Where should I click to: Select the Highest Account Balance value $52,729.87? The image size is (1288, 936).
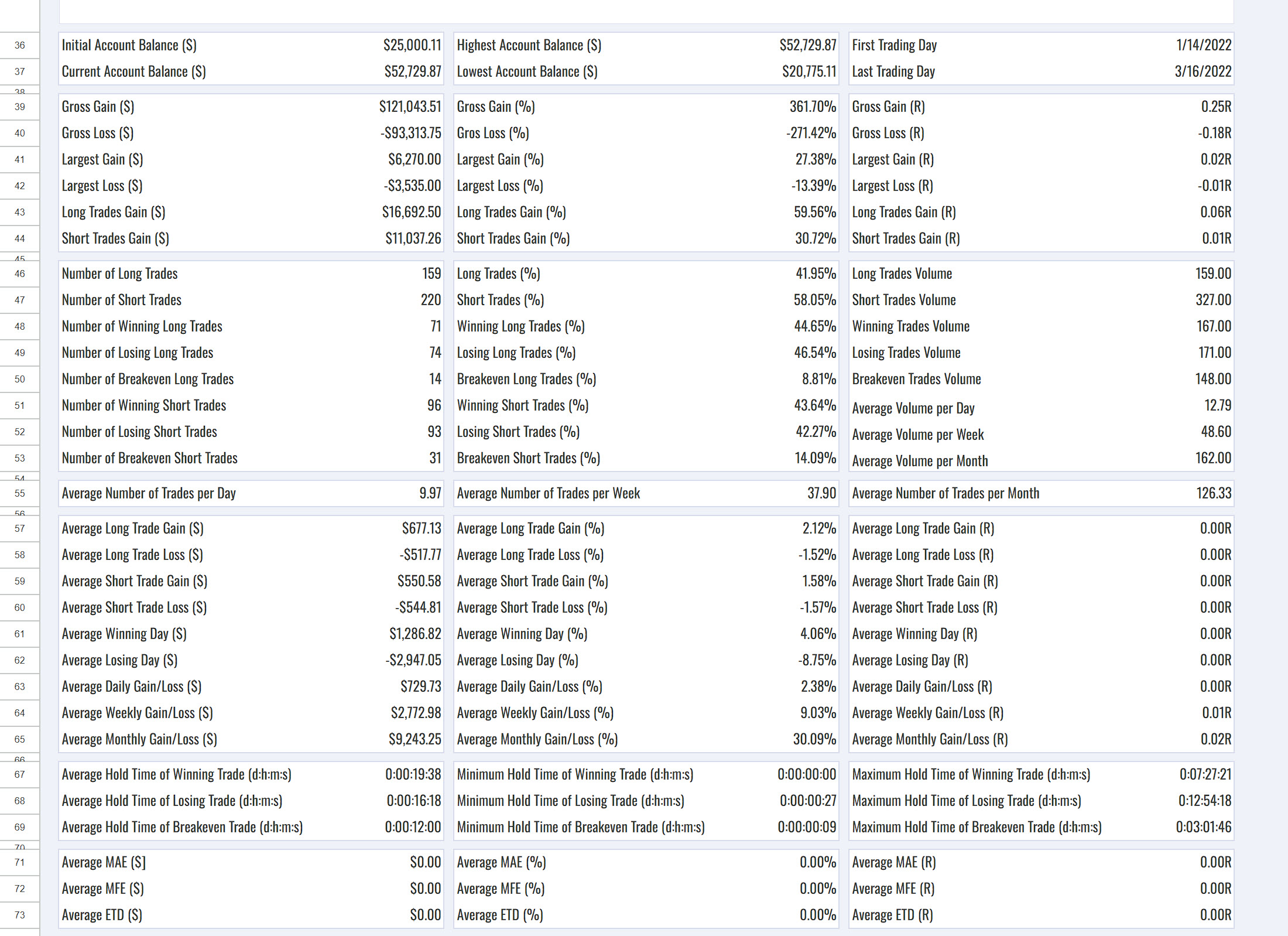tap(807, 45)
